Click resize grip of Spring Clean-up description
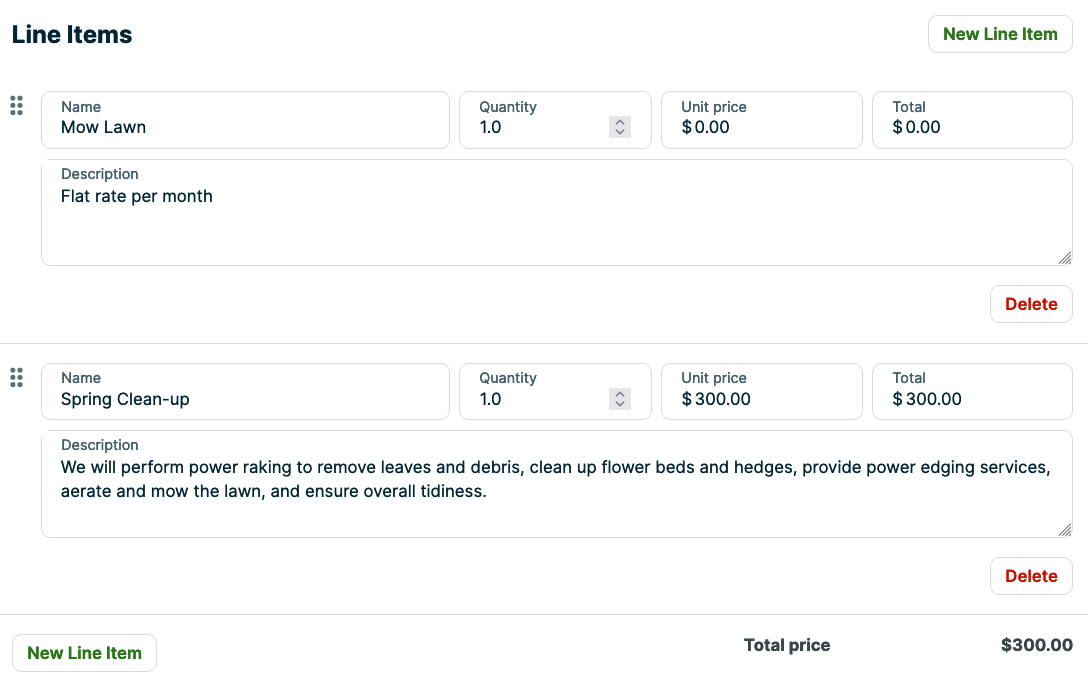The height and width of the screenshot is (688, 1088). pos(1065,530)
